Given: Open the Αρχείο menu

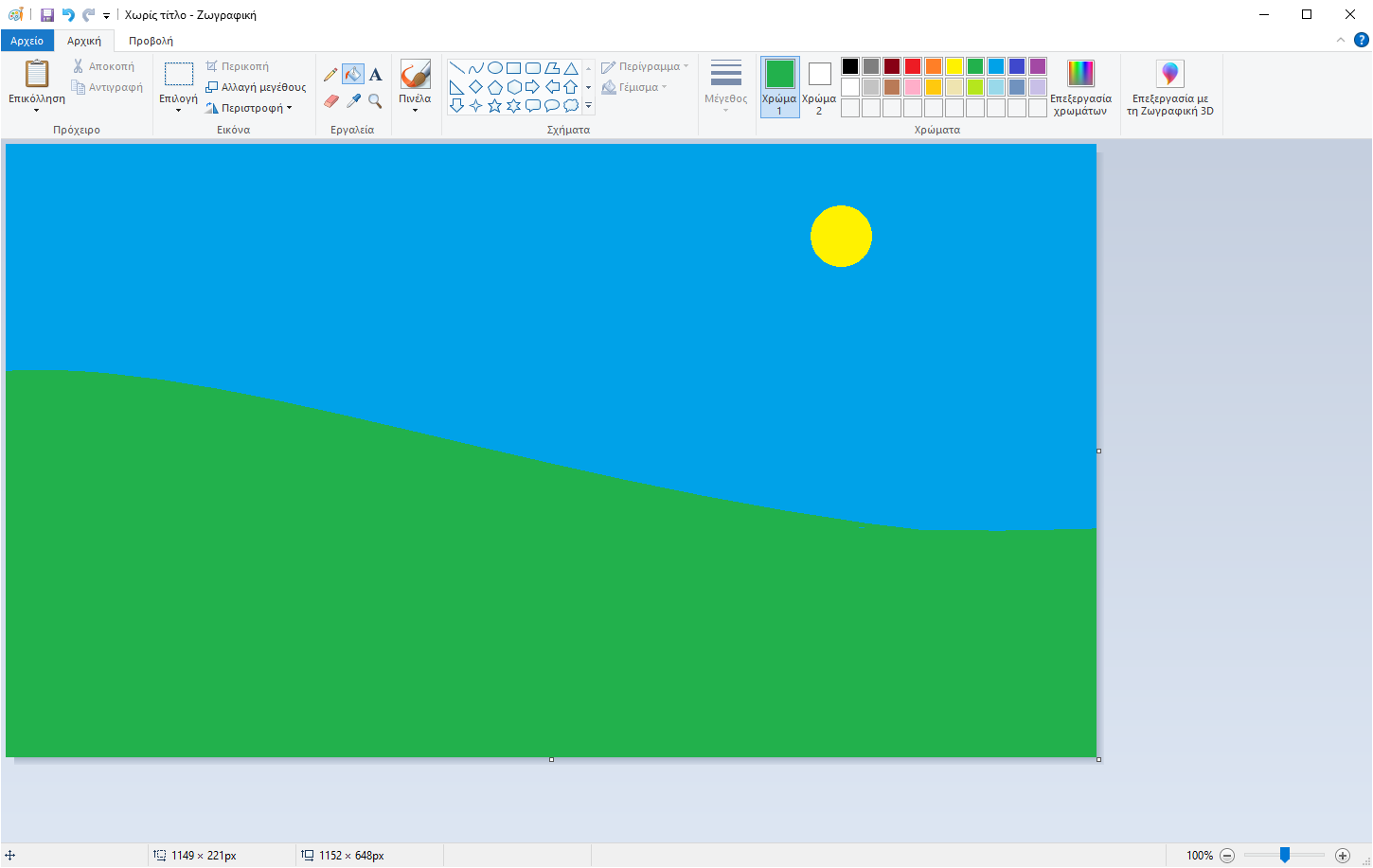Looking at the screenshot, I should pos(27,41).
